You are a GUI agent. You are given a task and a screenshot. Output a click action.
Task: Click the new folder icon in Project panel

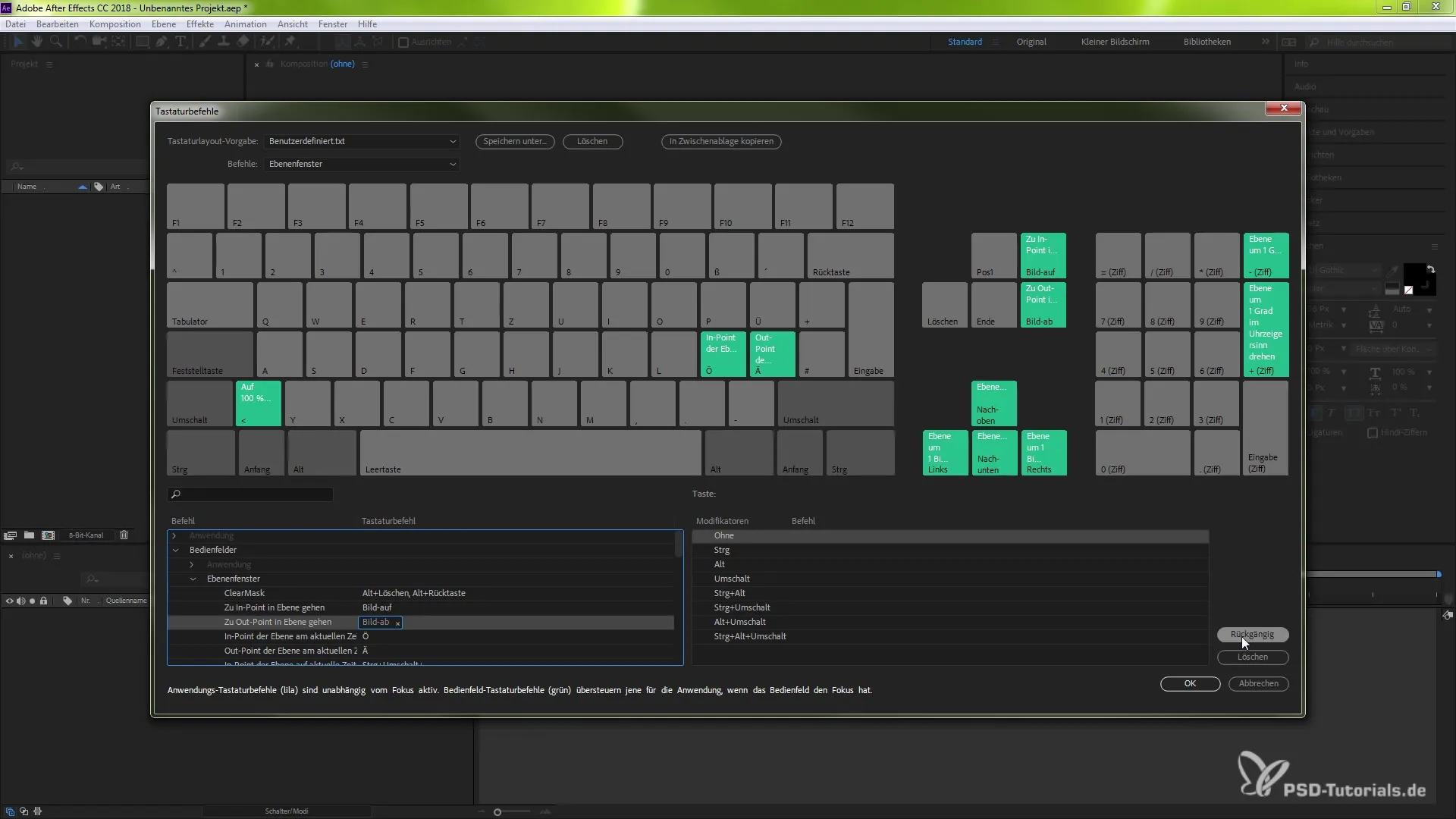29,535
